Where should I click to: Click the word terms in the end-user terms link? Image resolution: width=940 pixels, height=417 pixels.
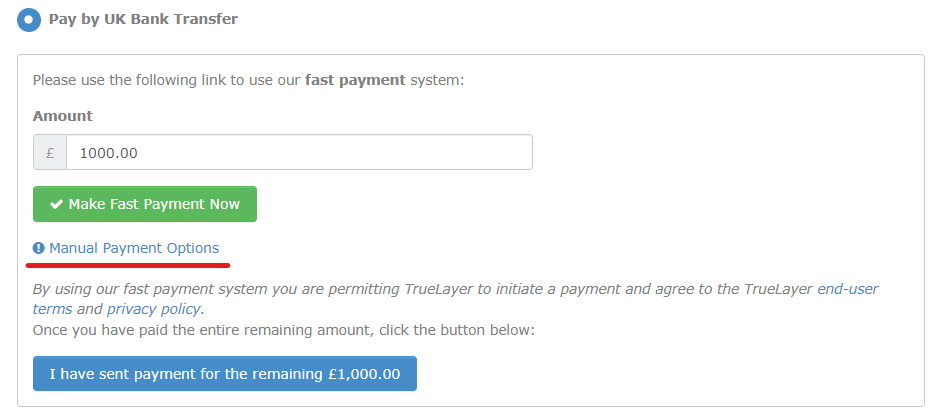point(52,309)
